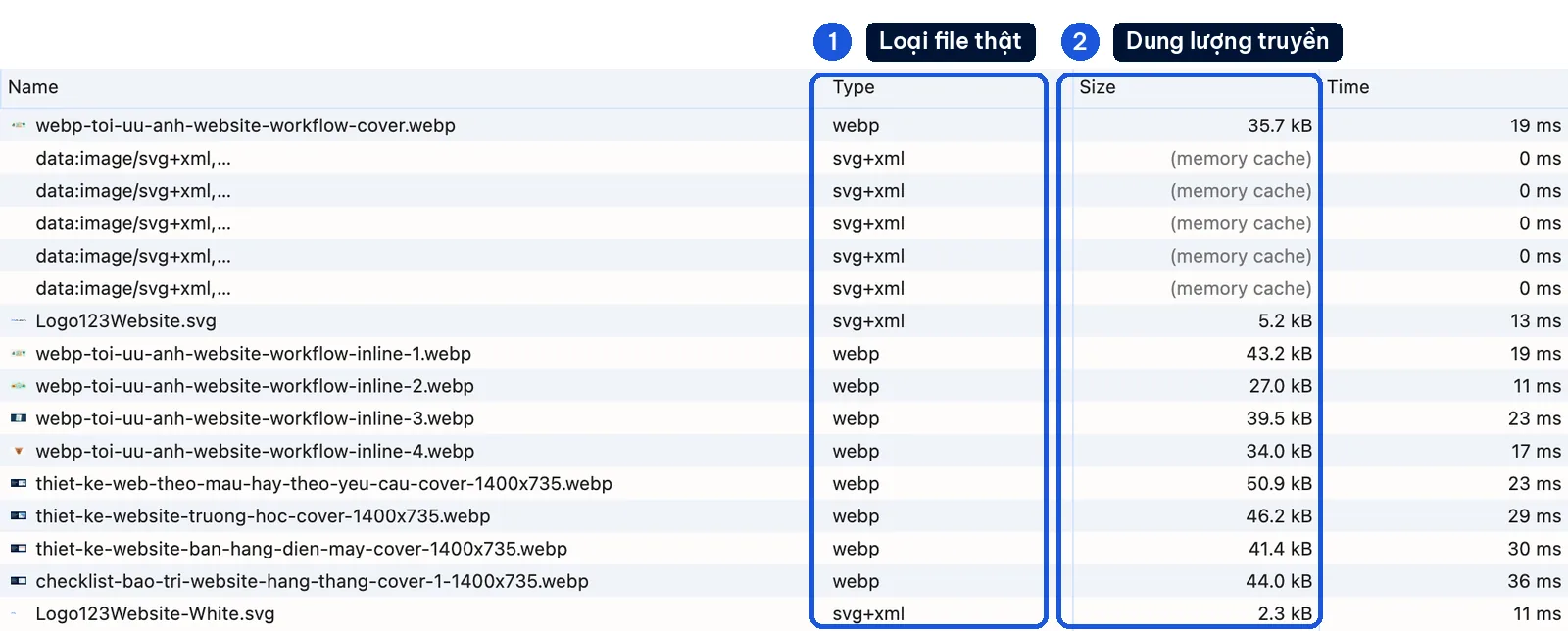
Task: Click the 35.7 kB size value
Action: [x=1280, y=125]
